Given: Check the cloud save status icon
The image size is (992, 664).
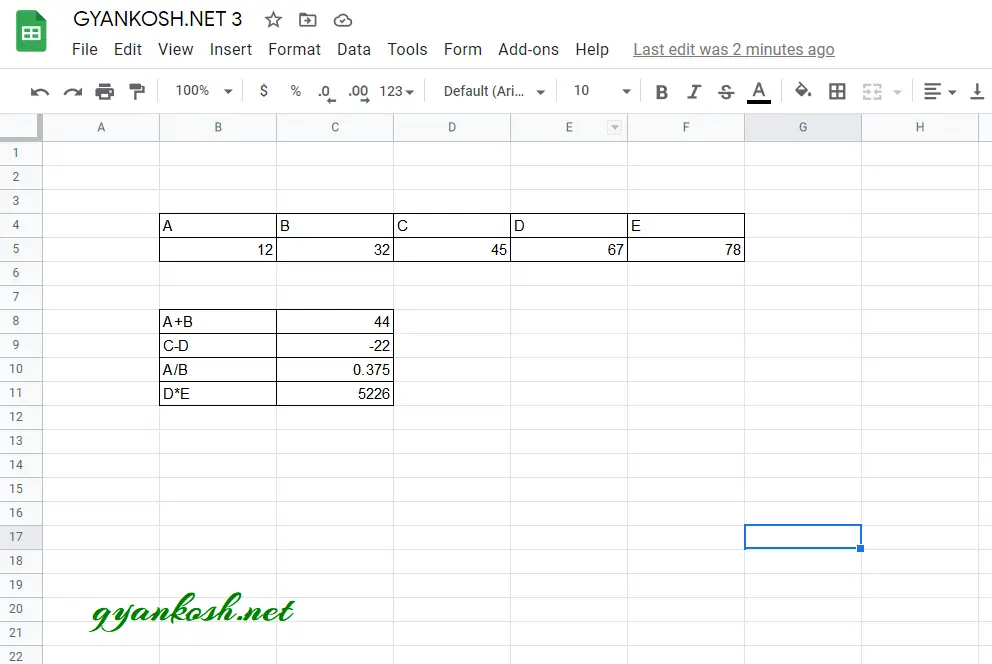Looking at the screenshot, I should pos(342,20).
